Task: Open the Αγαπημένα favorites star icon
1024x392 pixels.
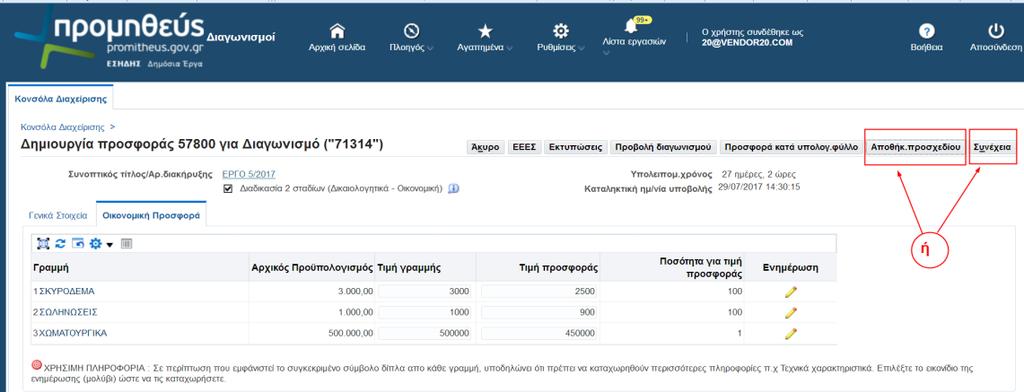Action: click(x=485, y=31)
